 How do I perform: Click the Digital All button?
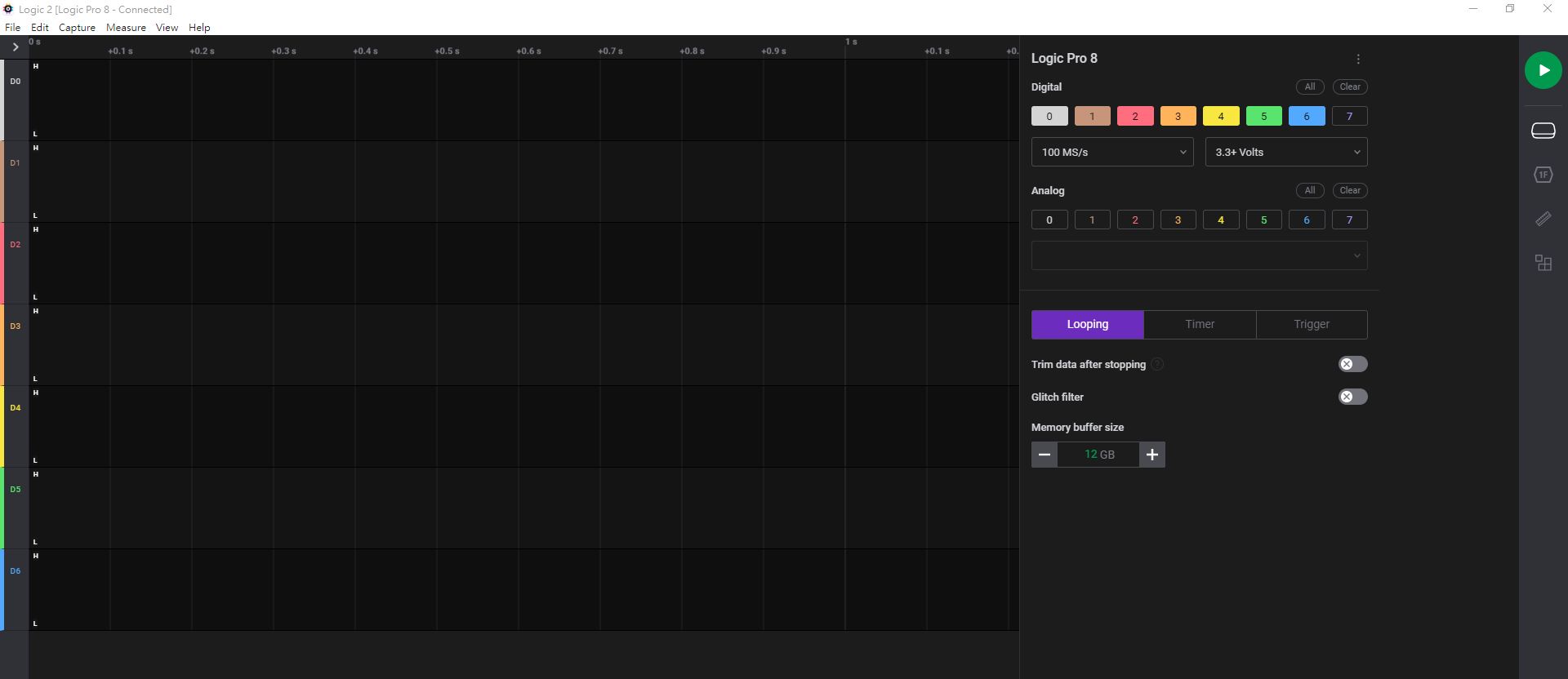coord(1310,87)
